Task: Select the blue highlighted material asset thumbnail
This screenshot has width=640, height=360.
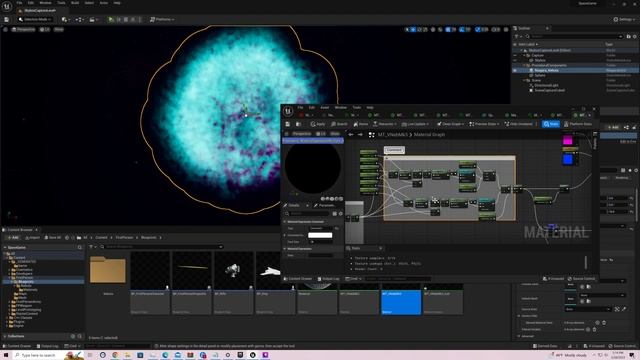Action: tap(401, 300)
